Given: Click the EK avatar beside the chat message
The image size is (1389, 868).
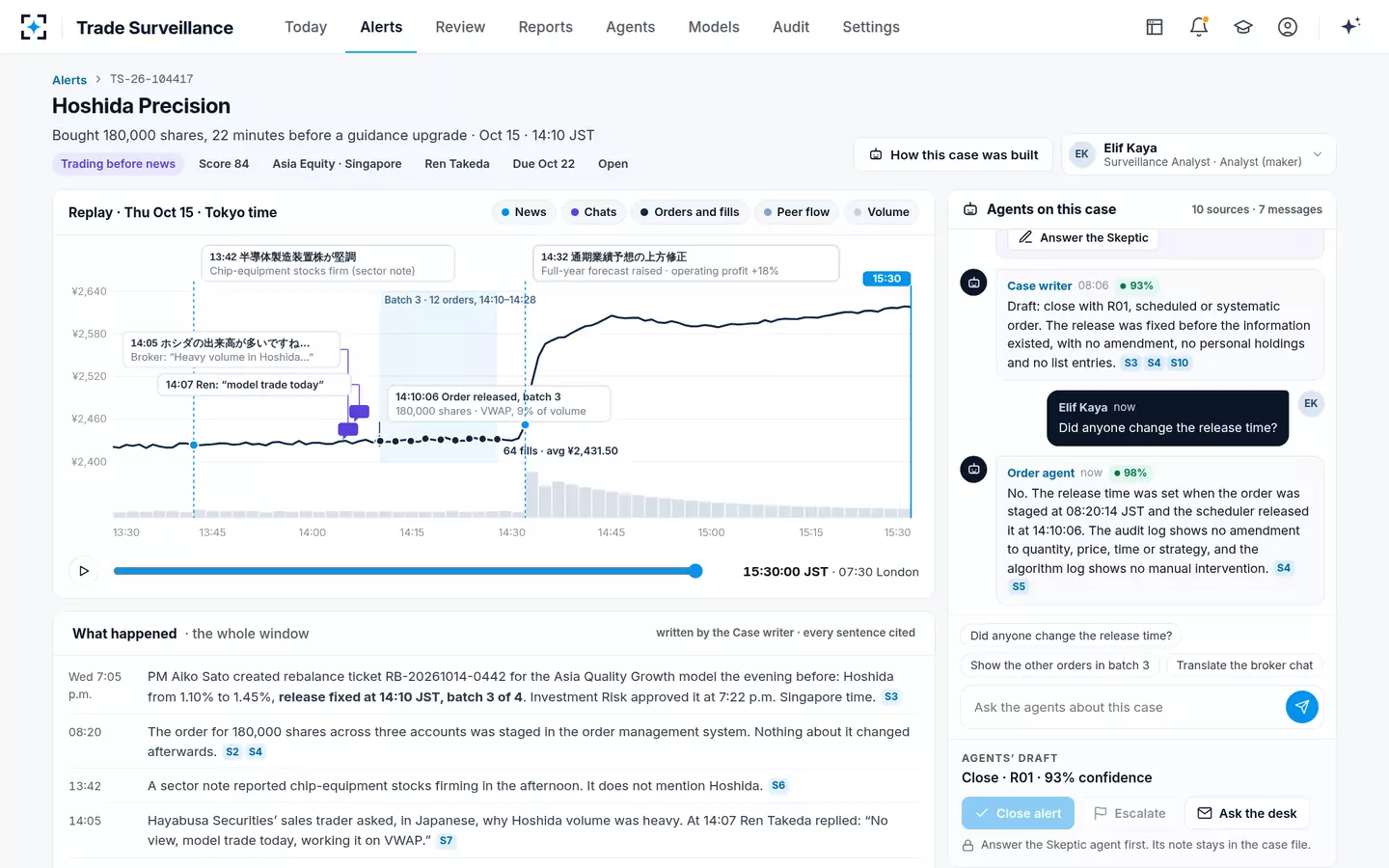Looking at the screenshot, I should tap(1311, 404).
